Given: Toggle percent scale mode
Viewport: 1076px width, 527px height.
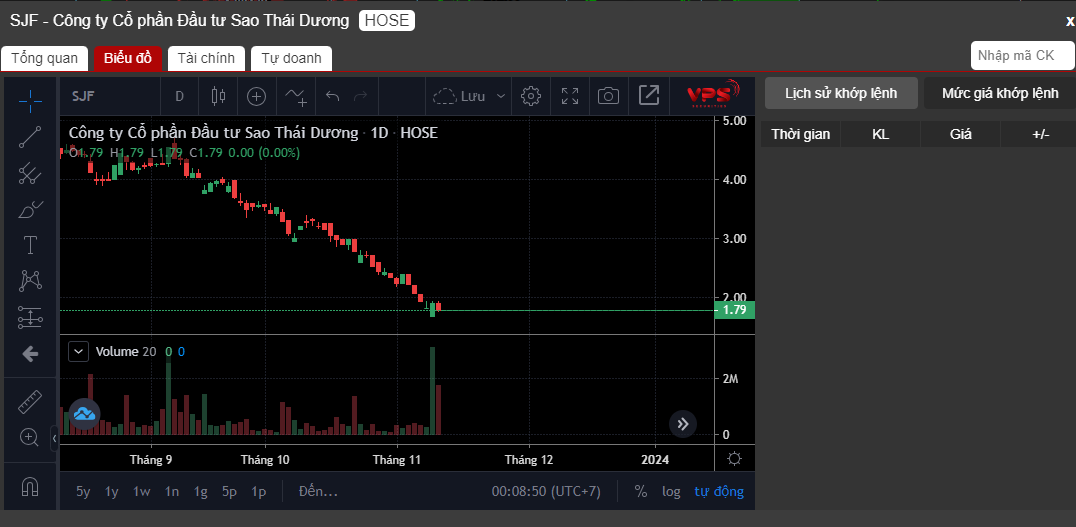Looking at the screenshot, I should (x=640, y=491).
